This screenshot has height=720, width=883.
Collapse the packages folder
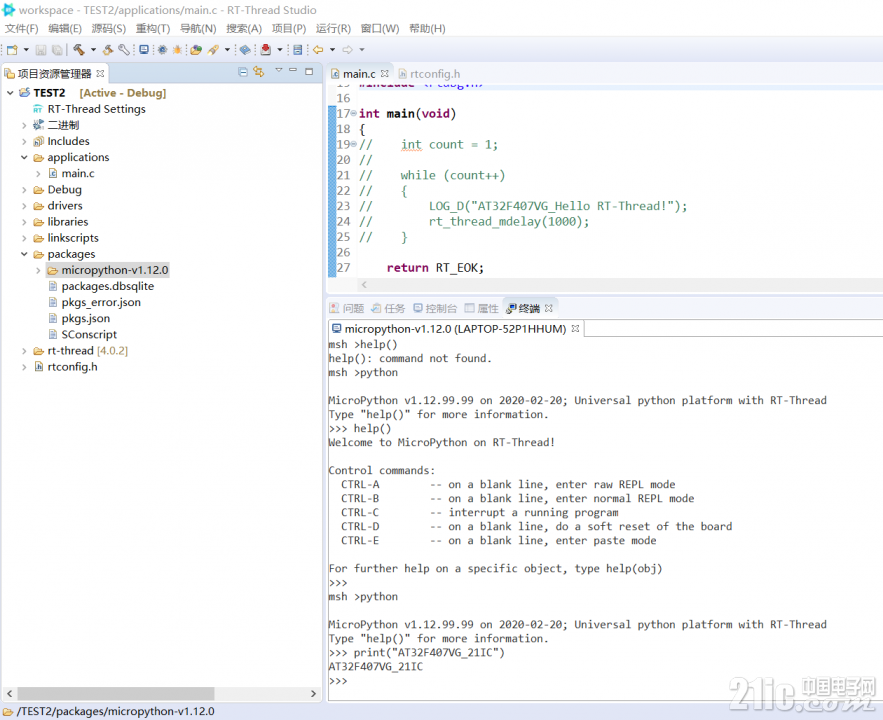[24, 254]
